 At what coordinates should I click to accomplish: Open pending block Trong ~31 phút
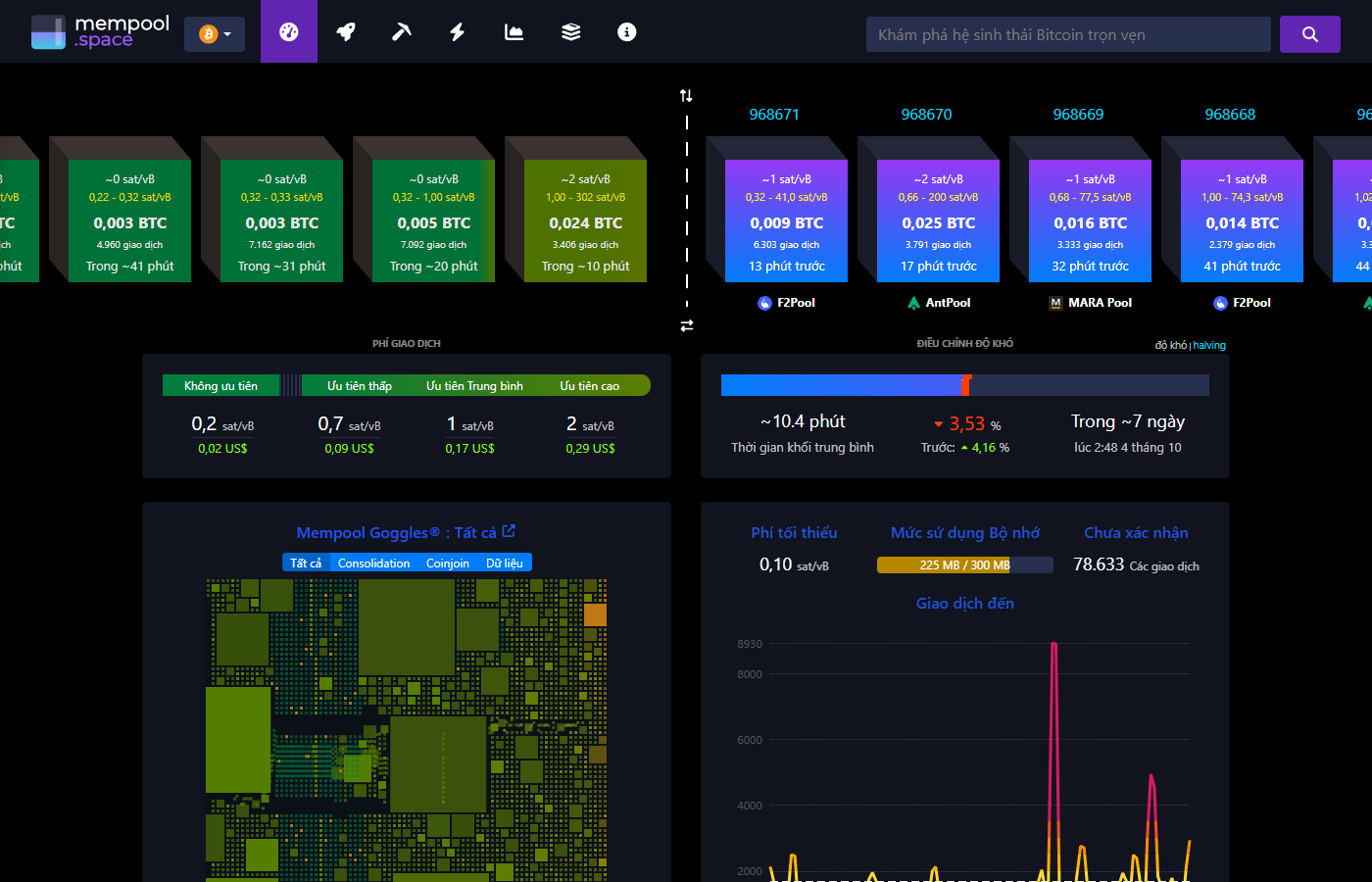tap(281, 220)
